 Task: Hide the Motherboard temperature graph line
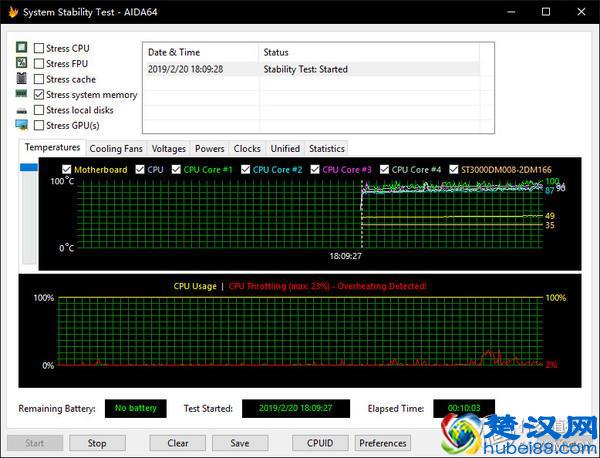pos(67,170)
